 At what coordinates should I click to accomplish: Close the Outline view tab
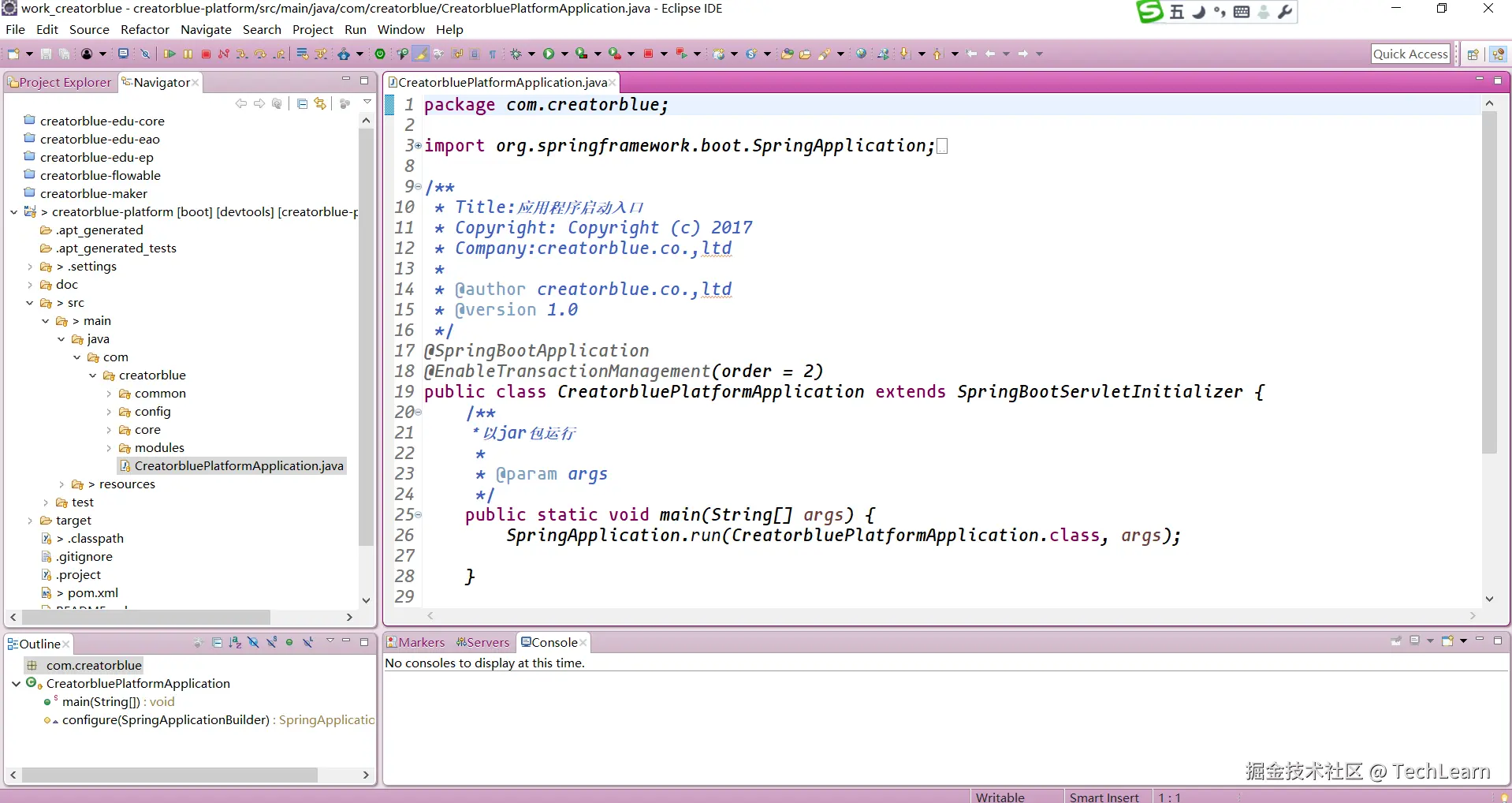(x=66, y=644)
